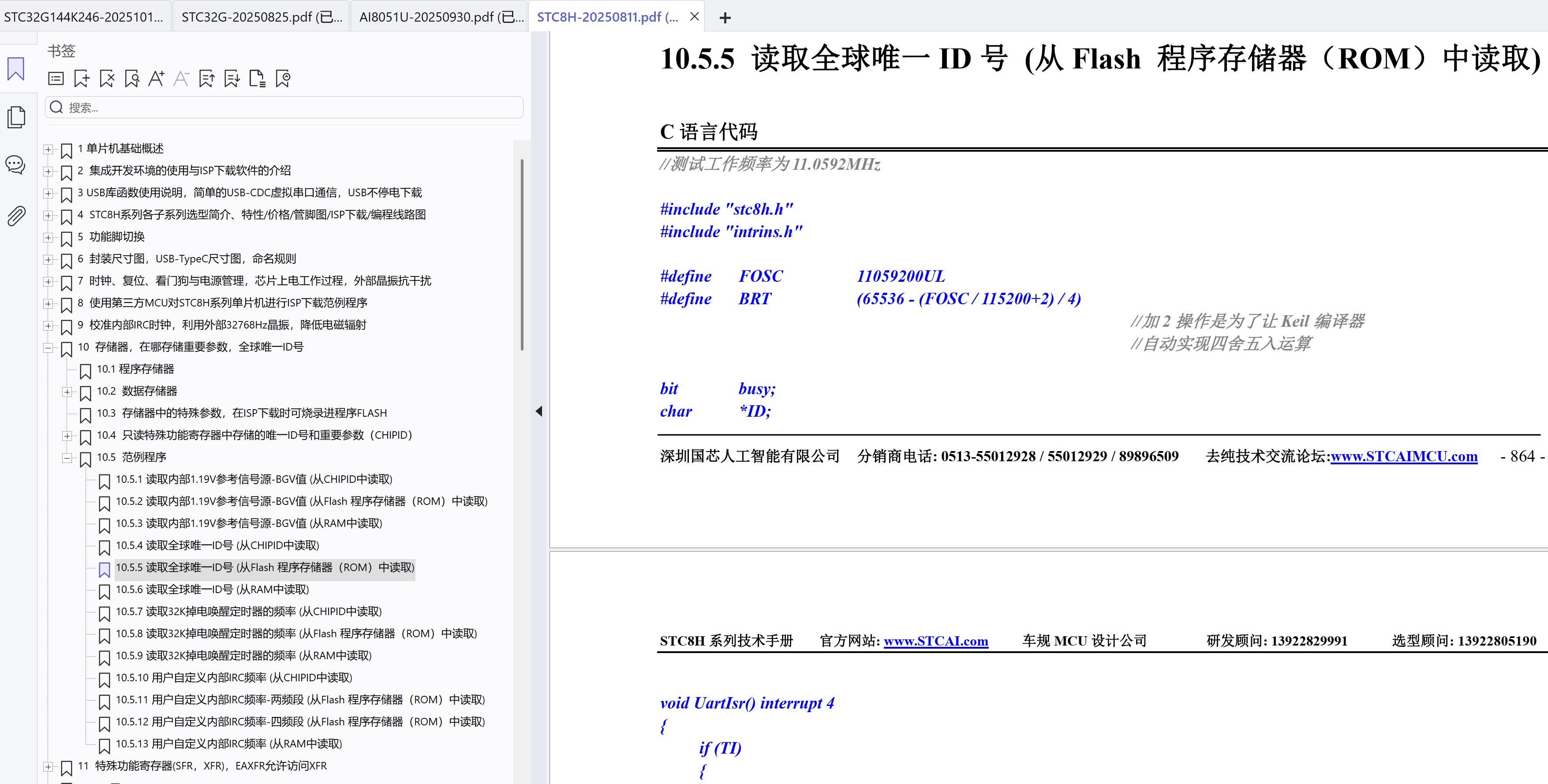Image resolution: width=1548 pixels, height=784 pixels.
Task: Delete a bookmark using the delete-bookmark icon
Action: point(107,78)
